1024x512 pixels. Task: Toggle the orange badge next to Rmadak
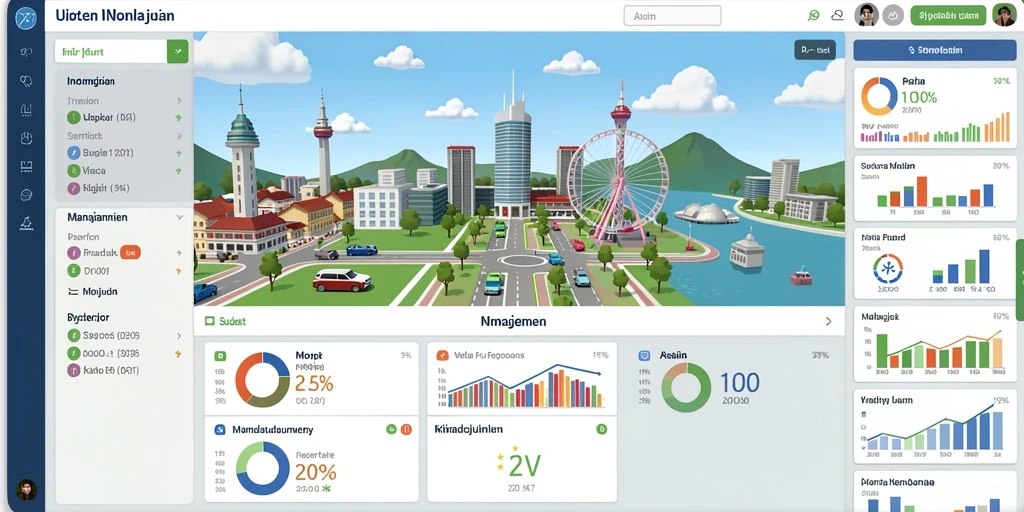coord(130,252)
